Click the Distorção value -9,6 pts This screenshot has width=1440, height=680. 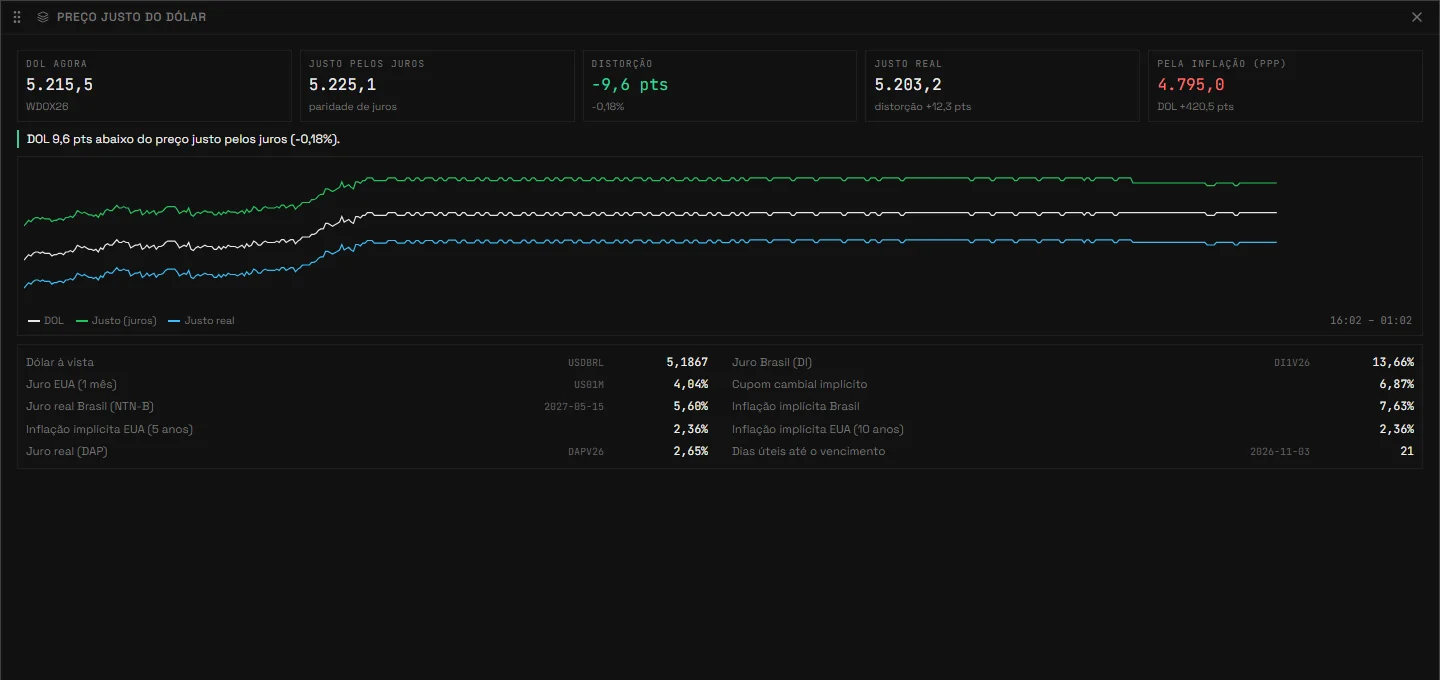point(630,85)
